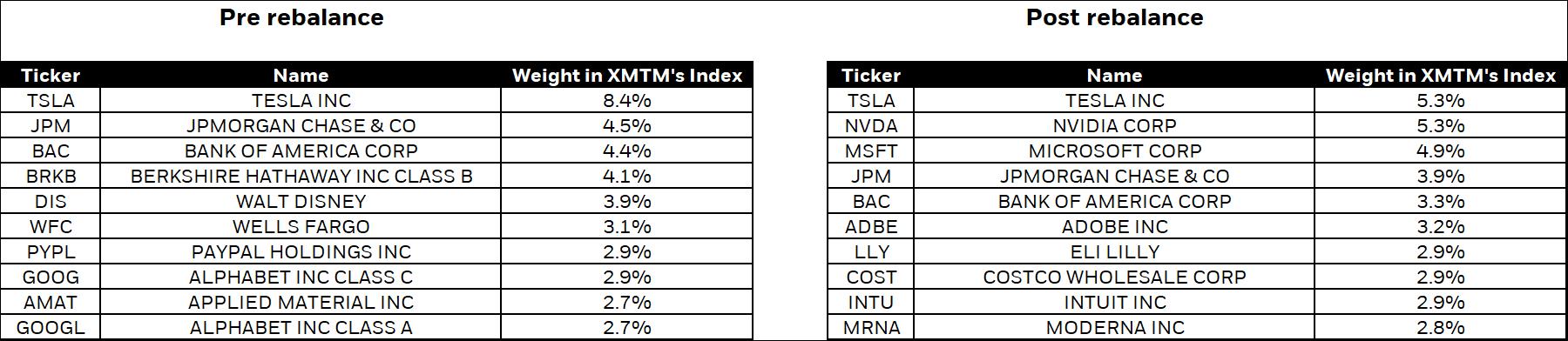Select the ELI LILLY name cell

click(x=1114, y=251)
